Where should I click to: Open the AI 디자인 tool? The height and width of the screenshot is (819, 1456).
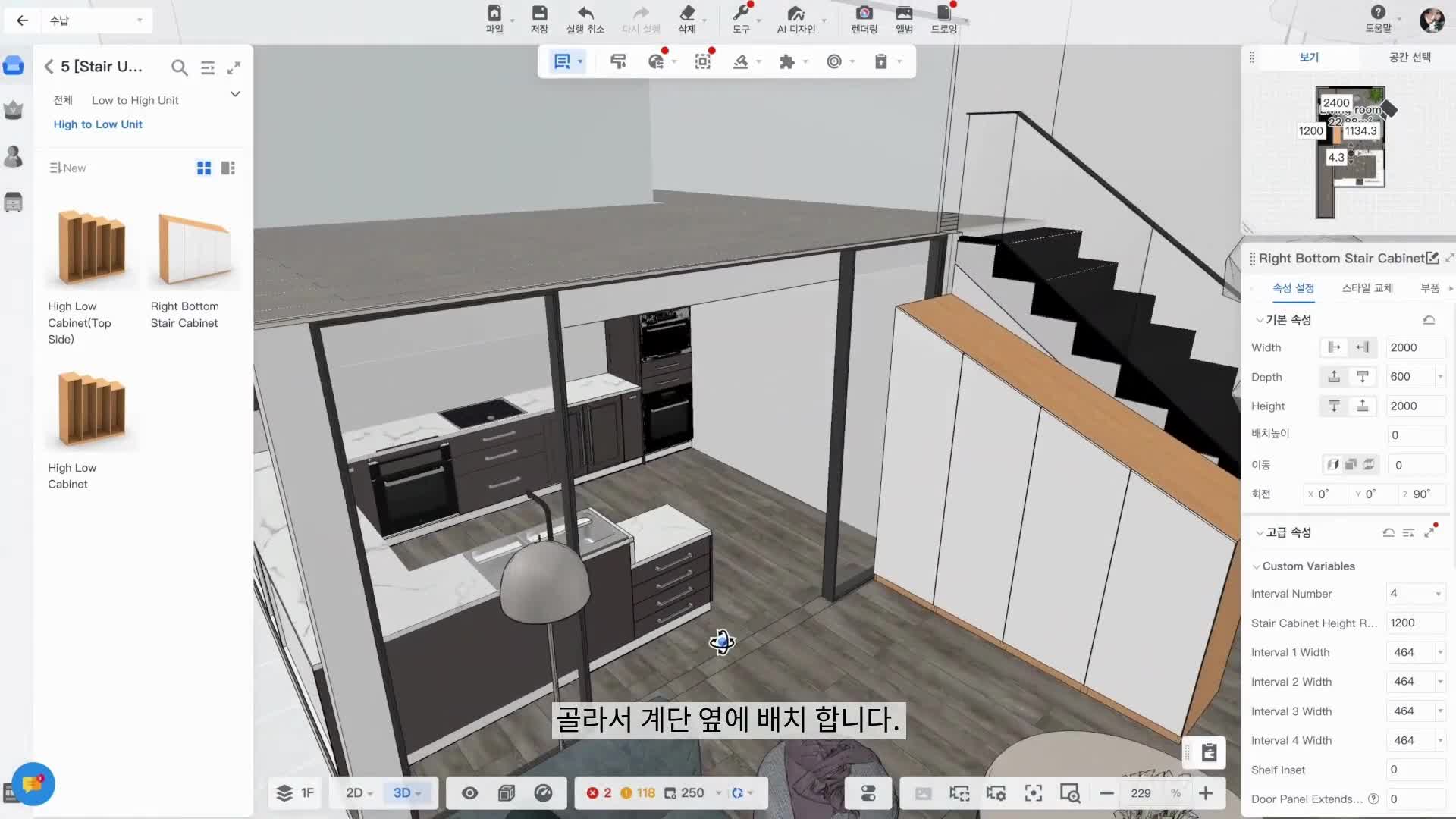click(x=795, y=14)
